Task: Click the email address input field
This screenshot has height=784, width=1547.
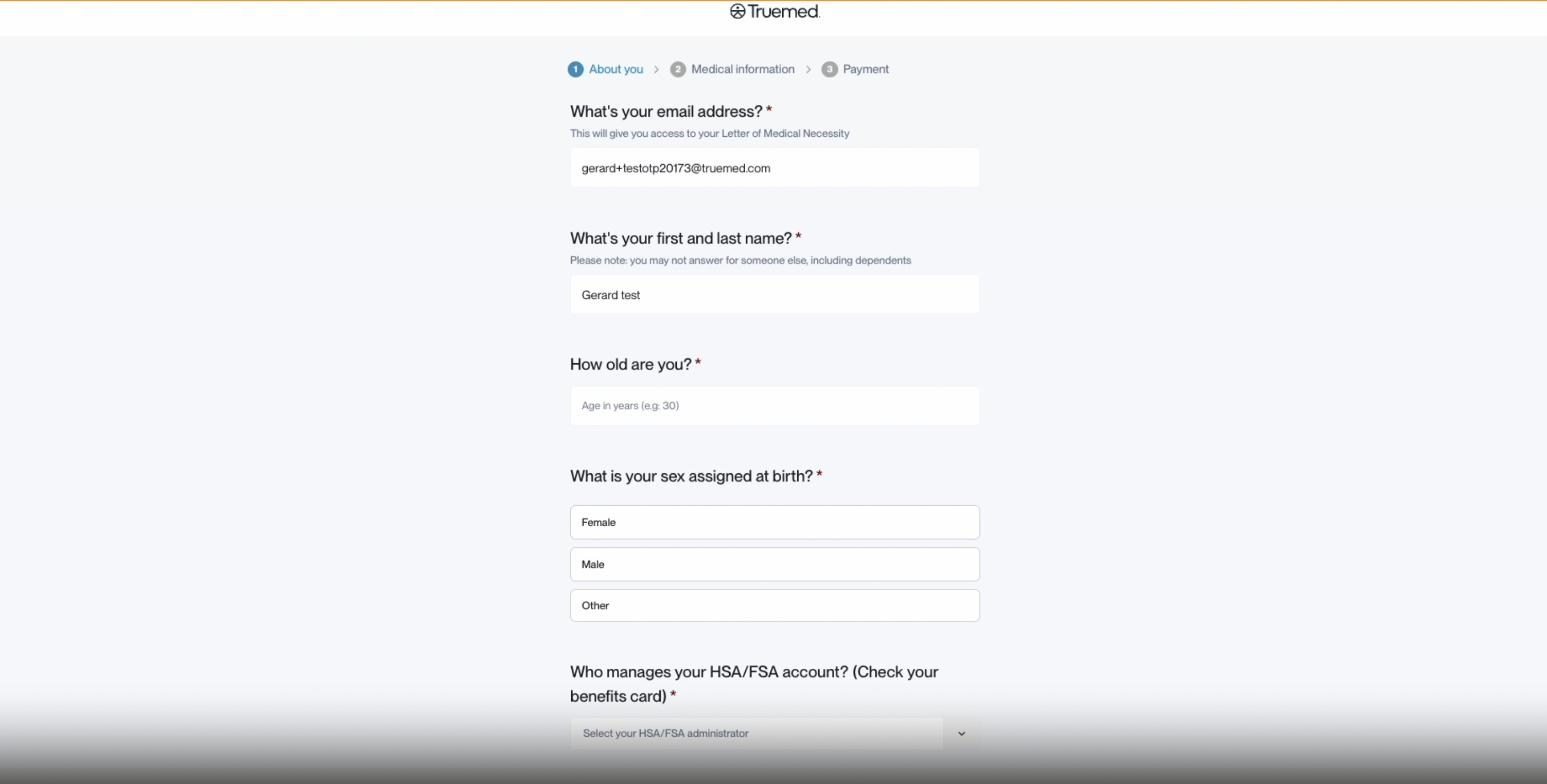Action: pos(774,168)
